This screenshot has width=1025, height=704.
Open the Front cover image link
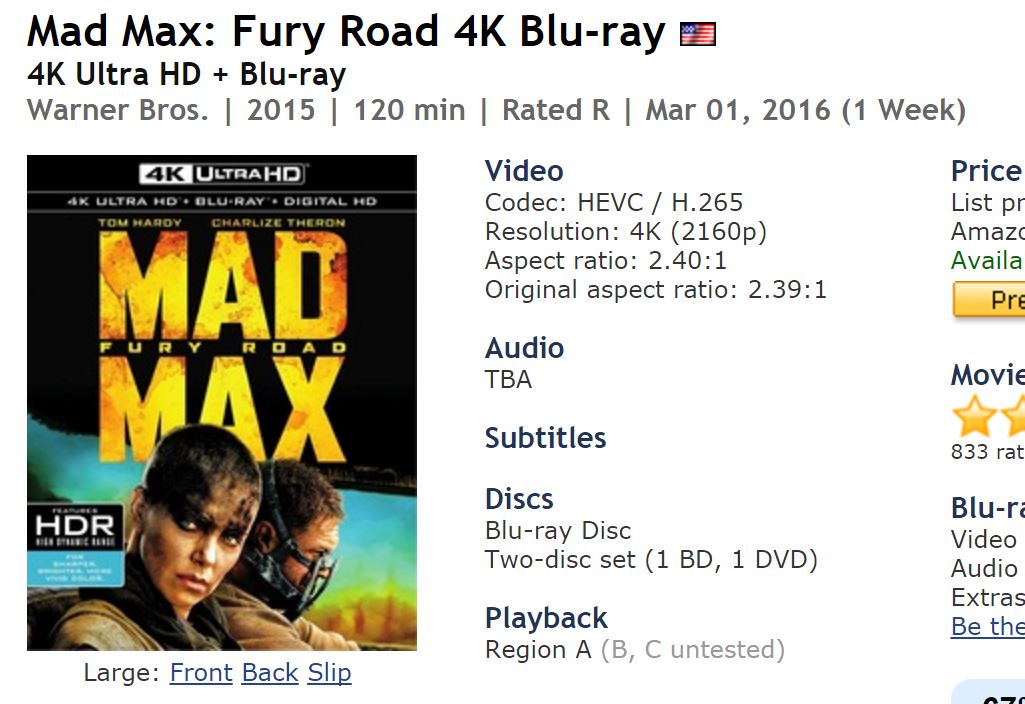(201, 673)
